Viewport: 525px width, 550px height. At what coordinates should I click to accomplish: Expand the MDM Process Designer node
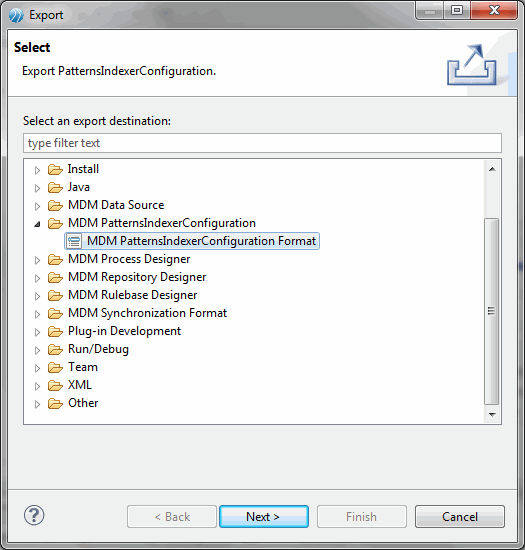(37, 260)
